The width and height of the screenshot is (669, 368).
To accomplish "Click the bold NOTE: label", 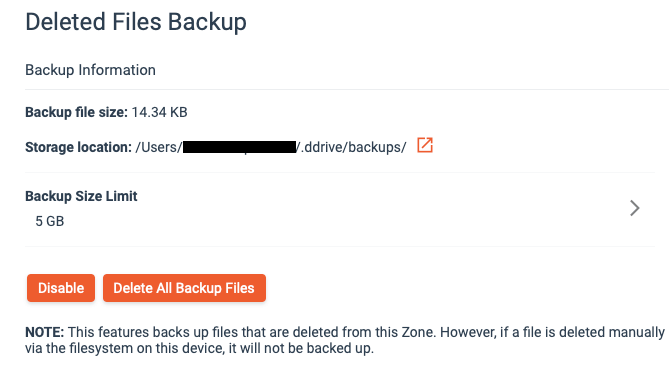I will tap(44, 332).
